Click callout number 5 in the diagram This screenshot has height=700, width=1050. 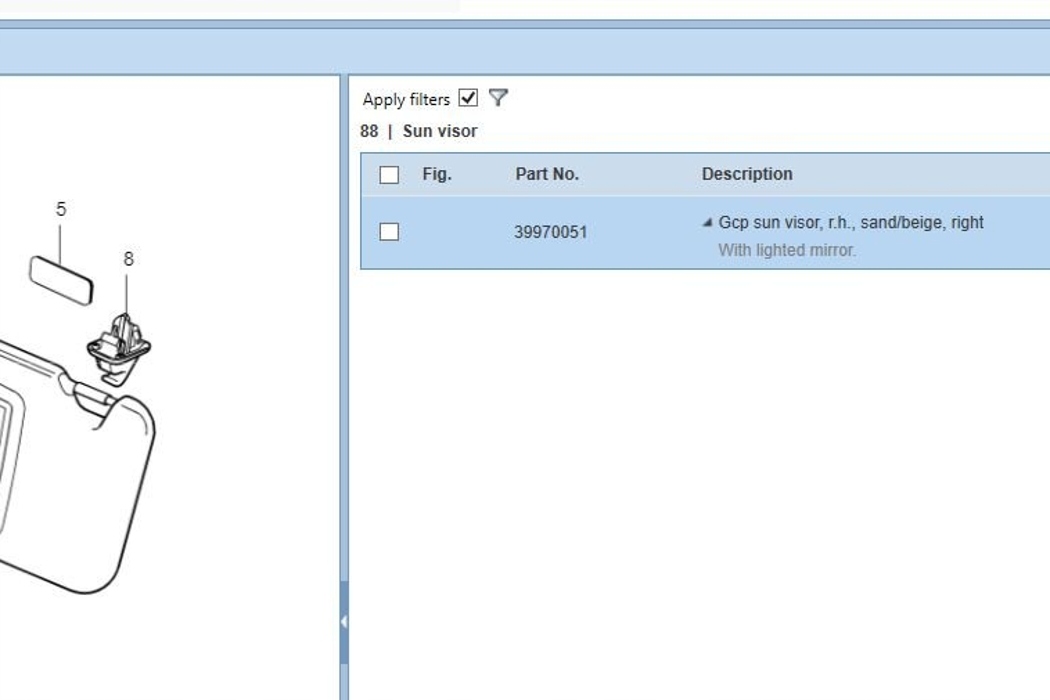(61, 210)
